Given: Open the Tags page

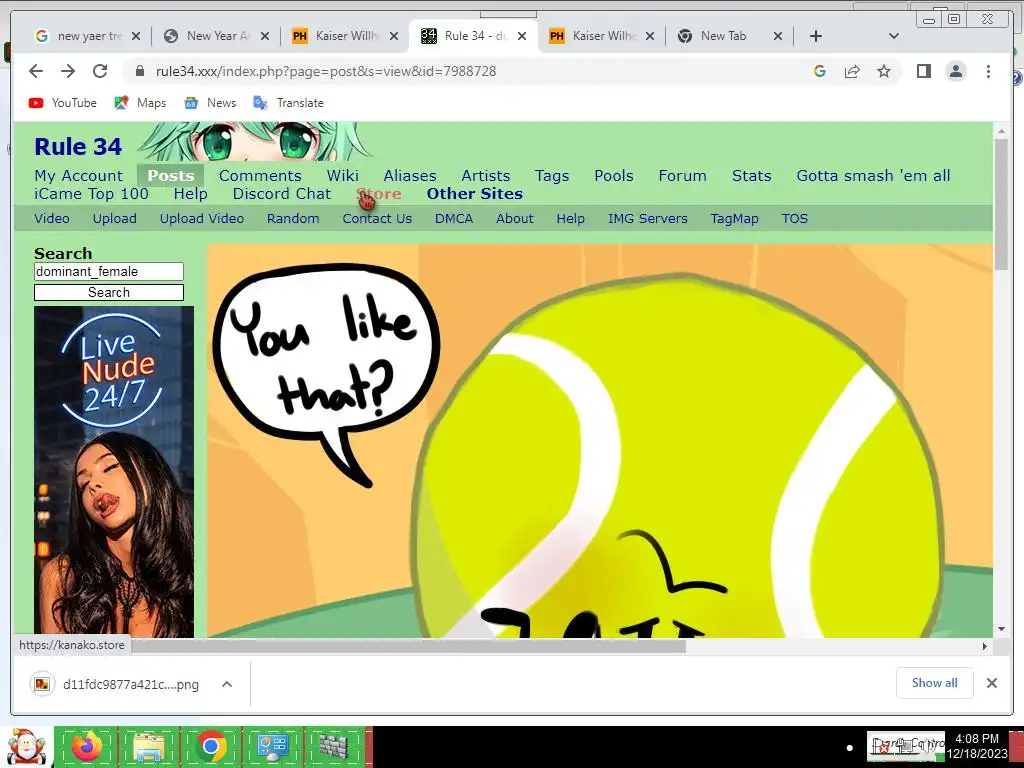Looking at the screenshot, I should [x=552, y=176].
